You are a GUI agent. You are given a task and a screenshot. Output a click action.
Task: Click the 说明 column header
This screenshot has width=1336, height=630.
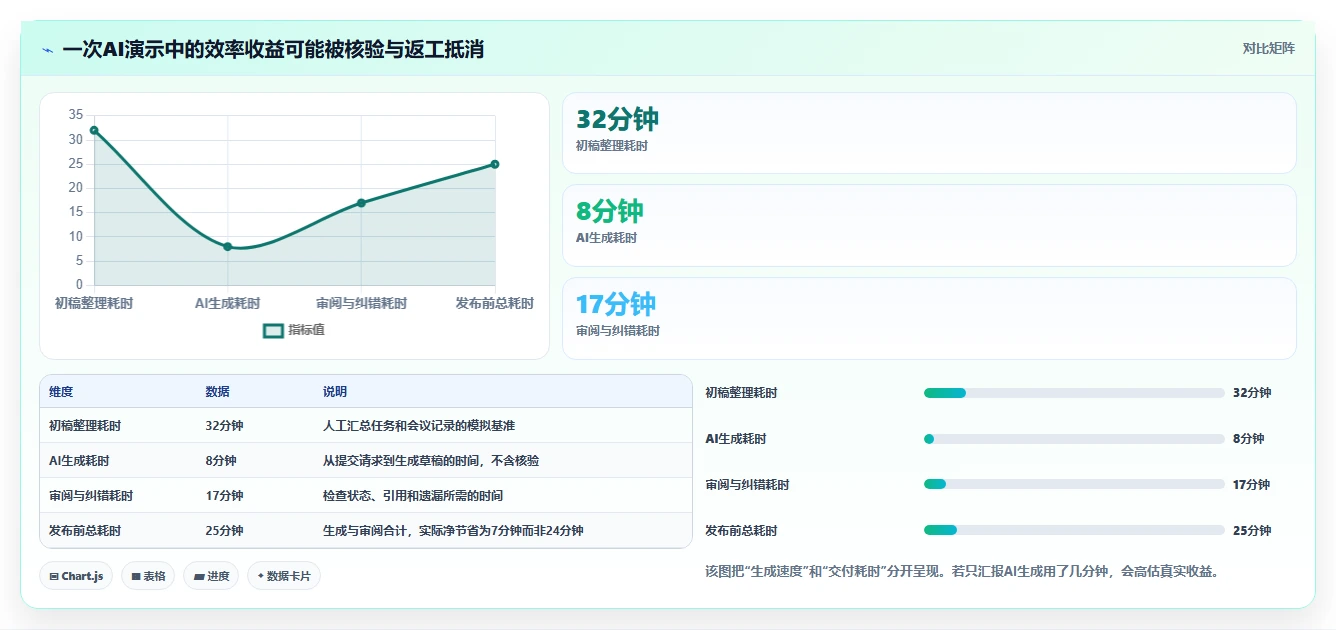tap(335, 392)
